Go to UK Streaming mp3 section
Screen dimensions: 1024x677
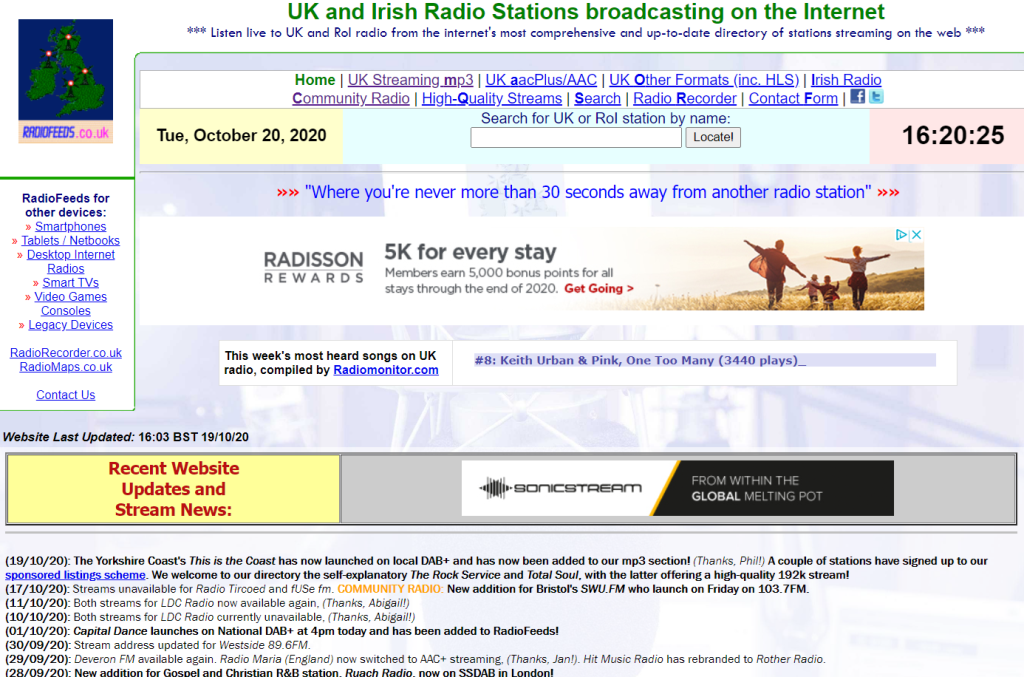(x=410, y=80)
